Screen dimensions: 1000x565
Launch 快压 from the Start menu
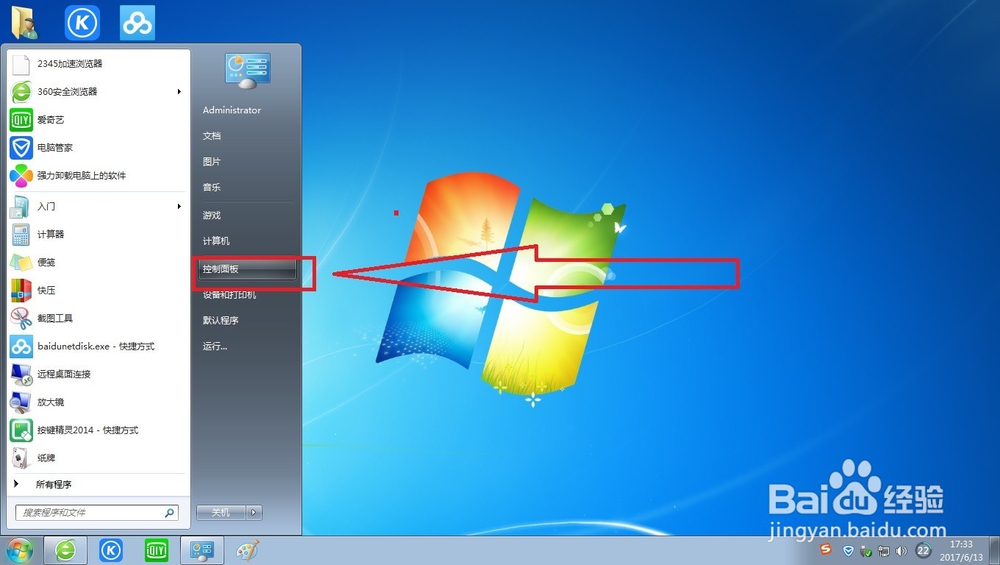point(98,291)
